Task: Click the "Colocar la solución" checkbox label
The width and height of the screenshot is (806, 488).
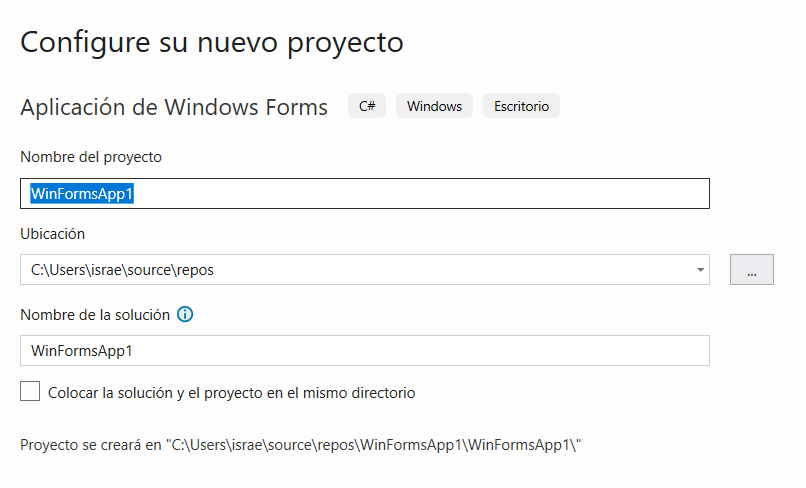Action: (x=231, y=393)
